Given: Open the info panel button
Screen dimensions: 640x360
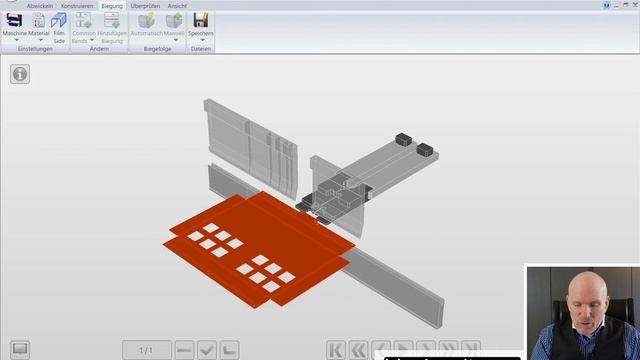Looking at the screenshot, I should pos(20,74).
